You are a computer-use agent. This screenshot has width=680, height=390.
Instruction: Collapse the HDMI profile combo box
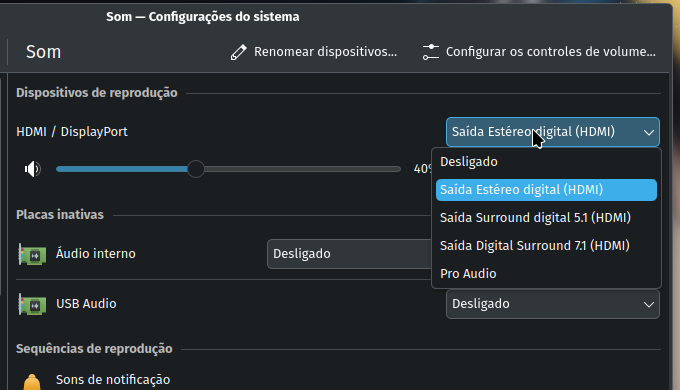click(x=552, y=132)
